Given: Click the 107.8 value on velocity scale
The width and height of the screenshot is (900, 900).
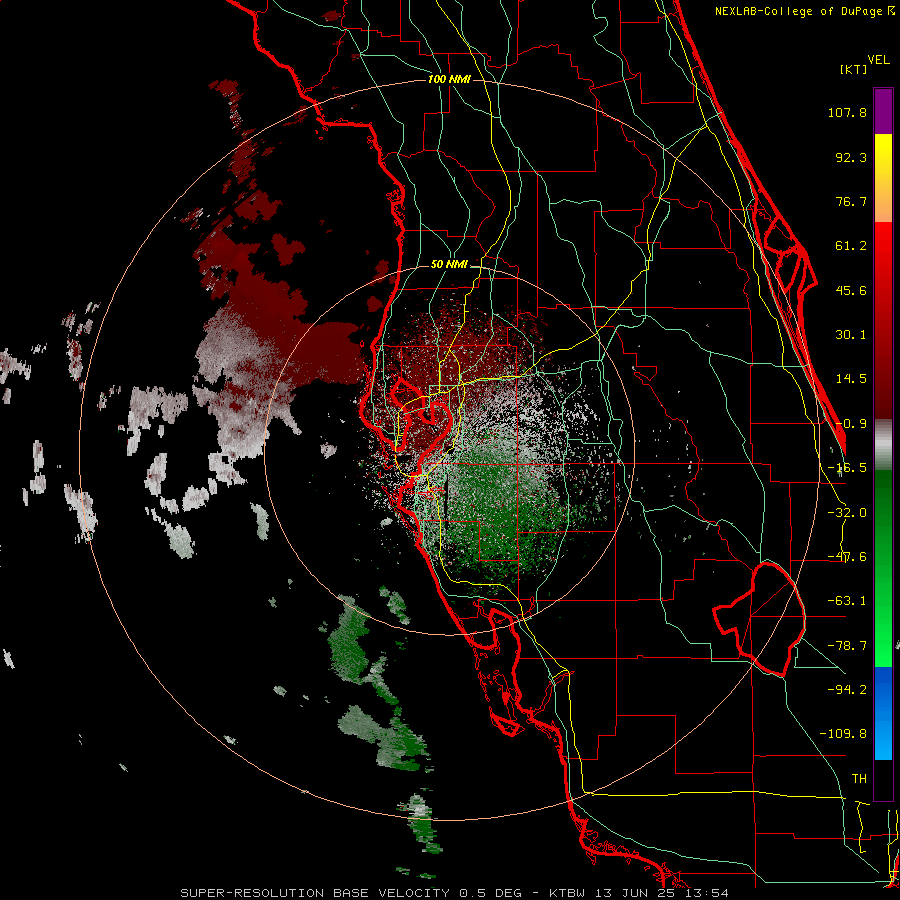Looking at the screenshot, I should point(847,112).
